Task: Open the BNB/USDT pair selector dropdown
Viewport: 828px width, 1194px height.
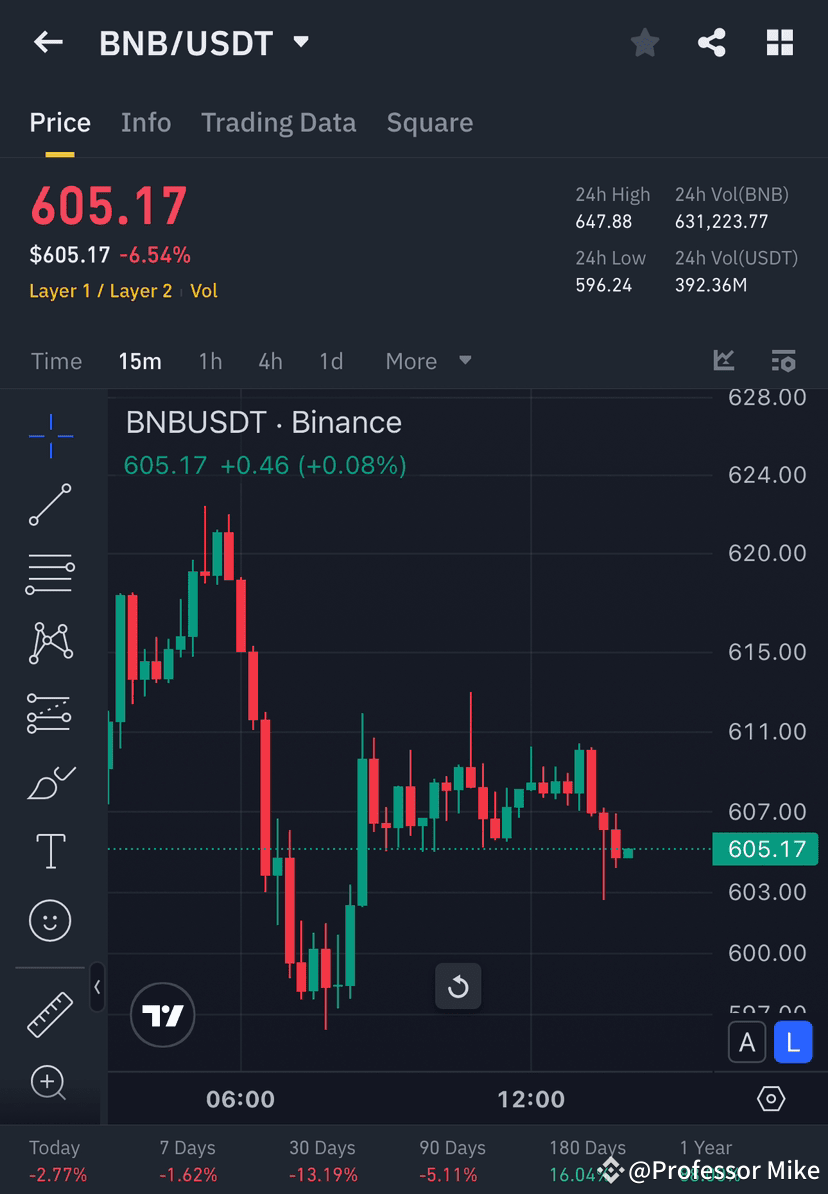Action: coord(299,42)
